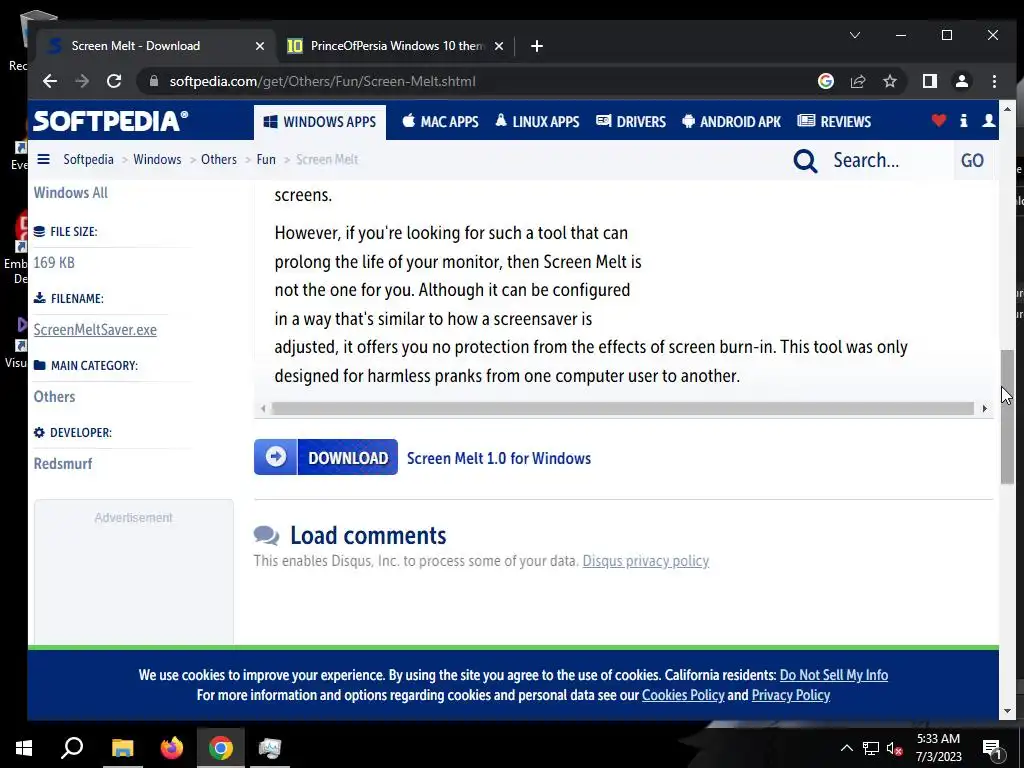Open Cookies Policy link
Viewport: 1024px width, 768px height.
point(683,695)
